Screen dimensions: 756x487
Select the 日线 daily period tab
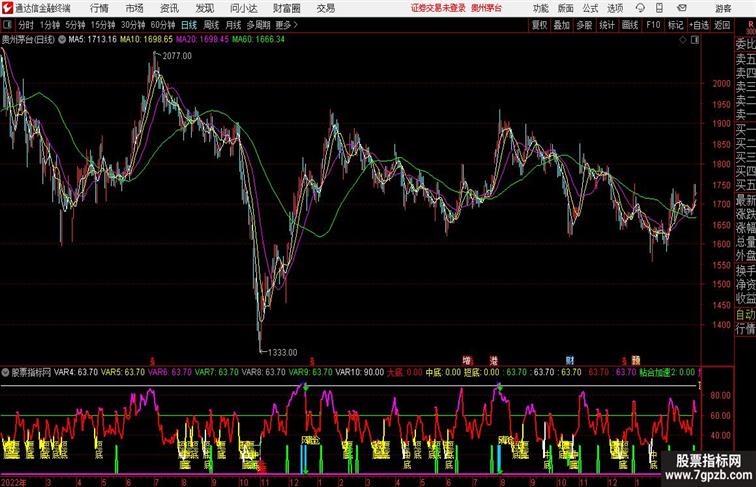pos(189,25)
